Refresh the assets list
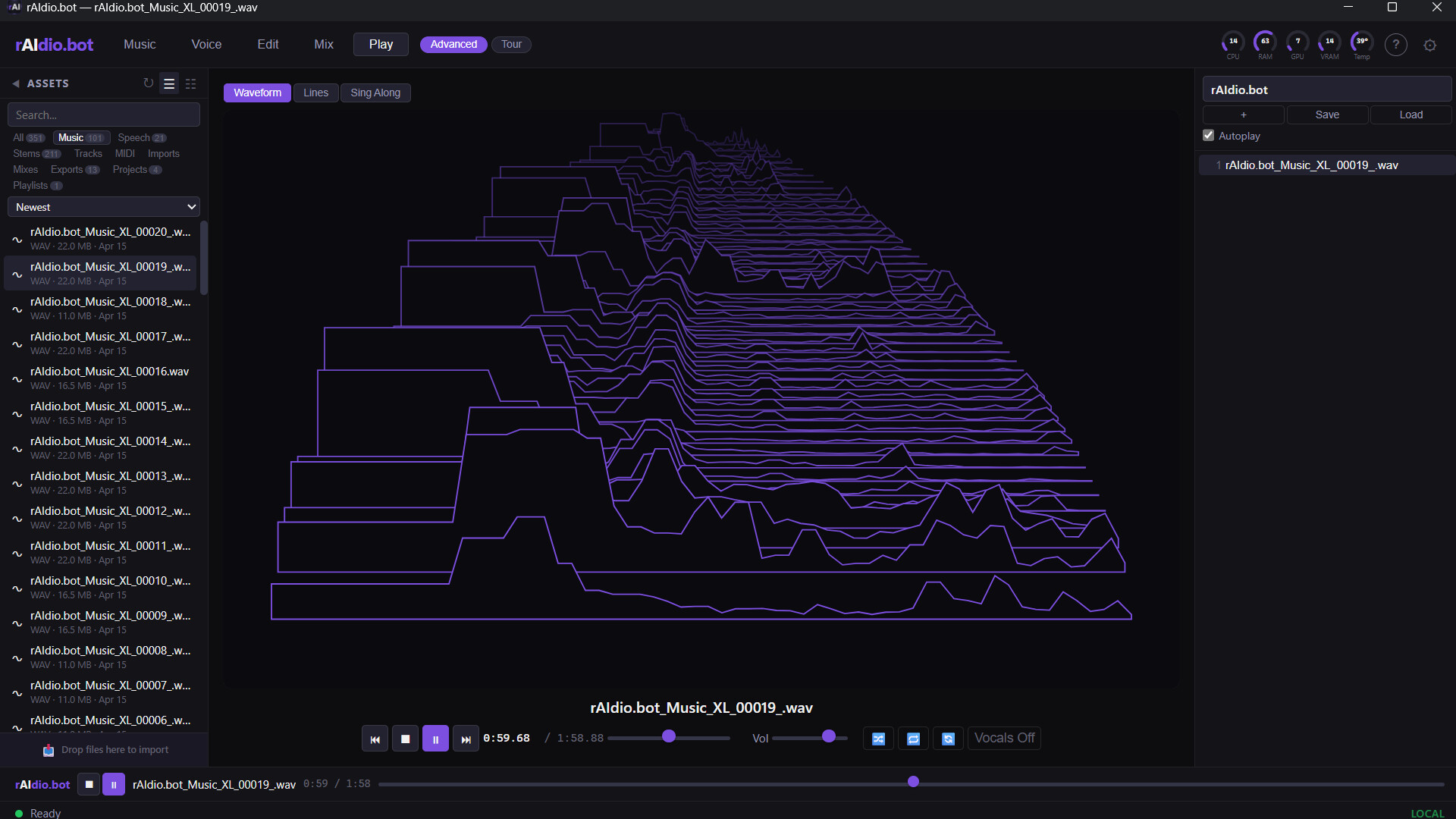 (x=149, y=83)
